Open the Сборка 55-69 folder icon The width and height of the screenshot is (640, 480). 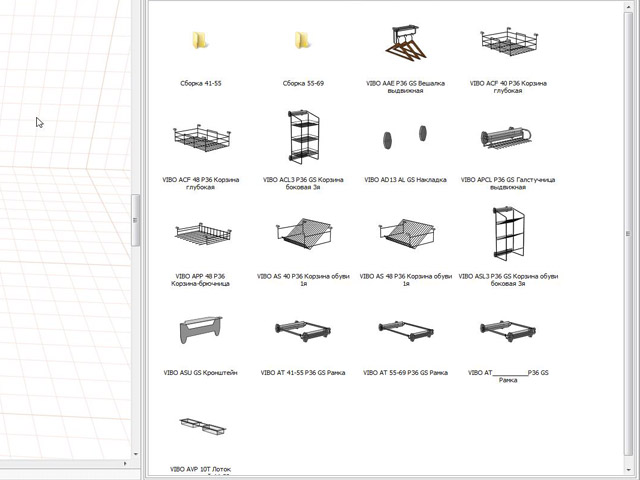[303, 41]
